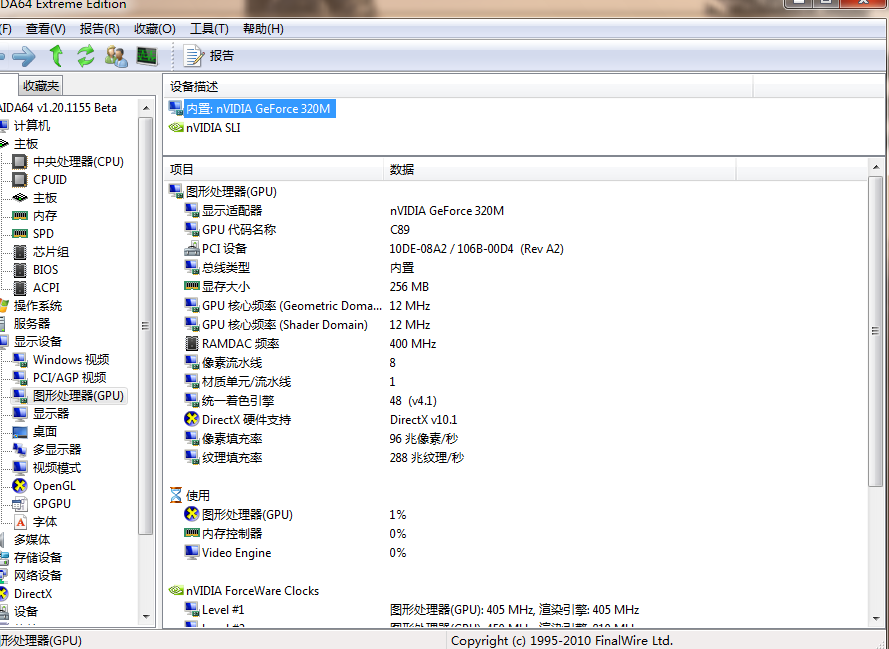
Task: Select 操作系统 tree item
Action: point(38,306)
